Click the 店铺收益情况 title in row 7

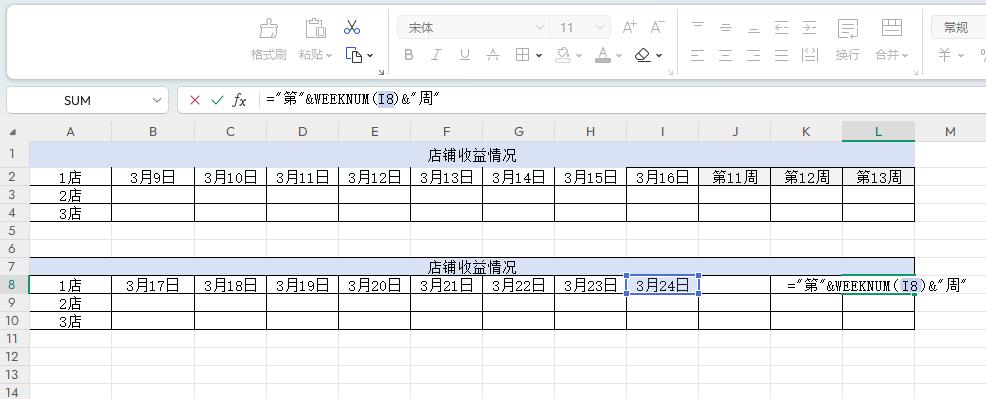click(x=472, y=266)
